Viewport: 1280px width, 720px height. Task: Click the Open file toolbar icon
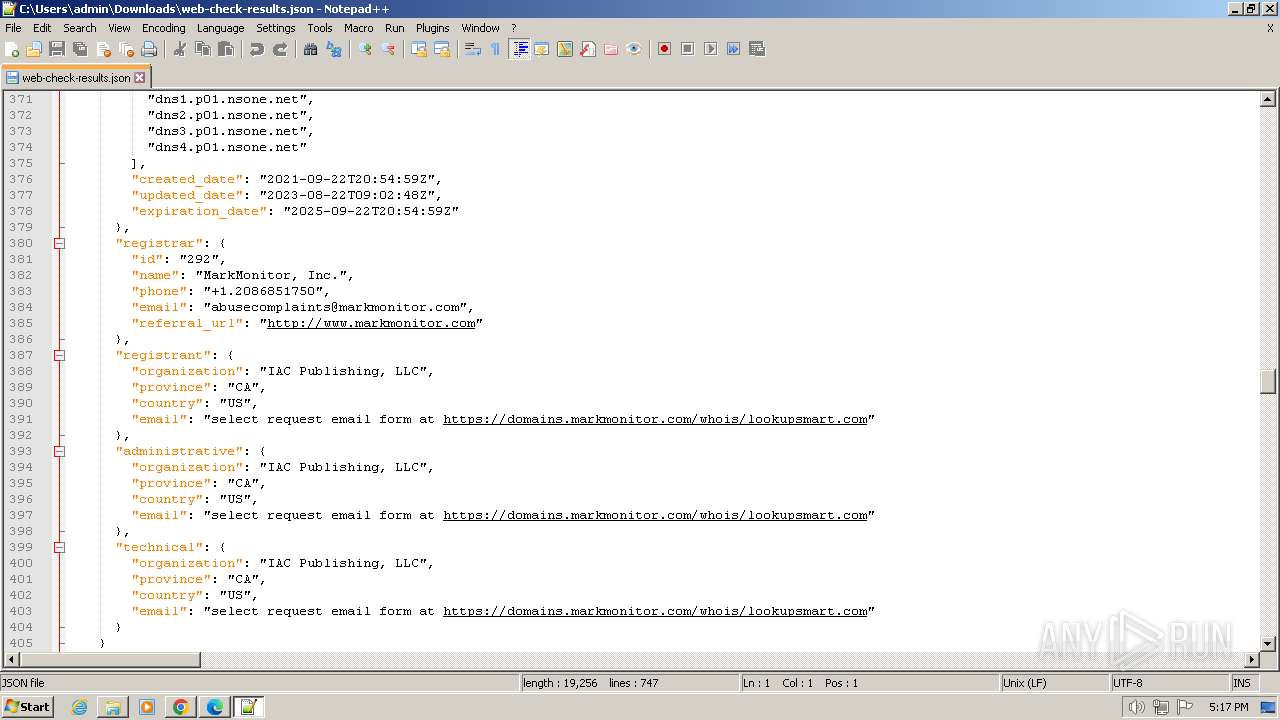tap(34, 49)
